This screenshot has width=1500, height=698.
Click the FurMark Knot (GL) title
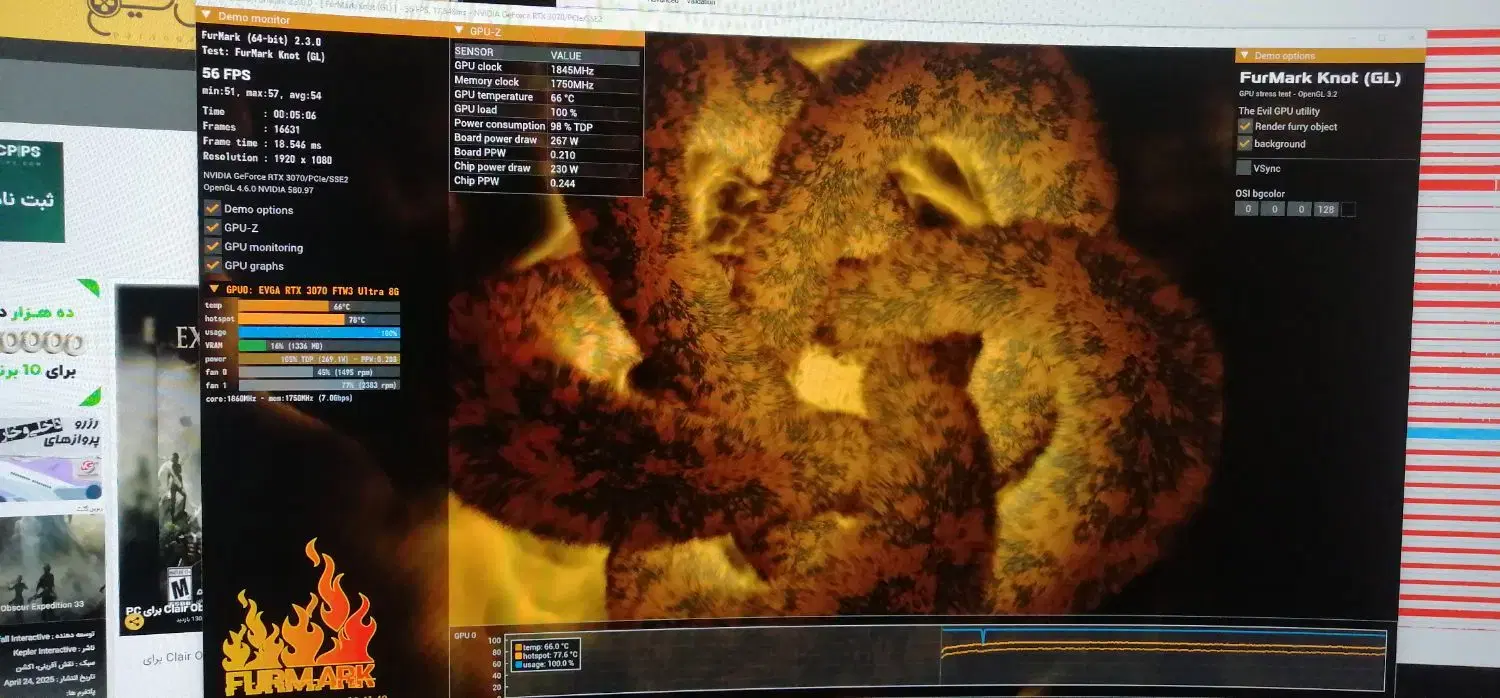click(1320, 78)
